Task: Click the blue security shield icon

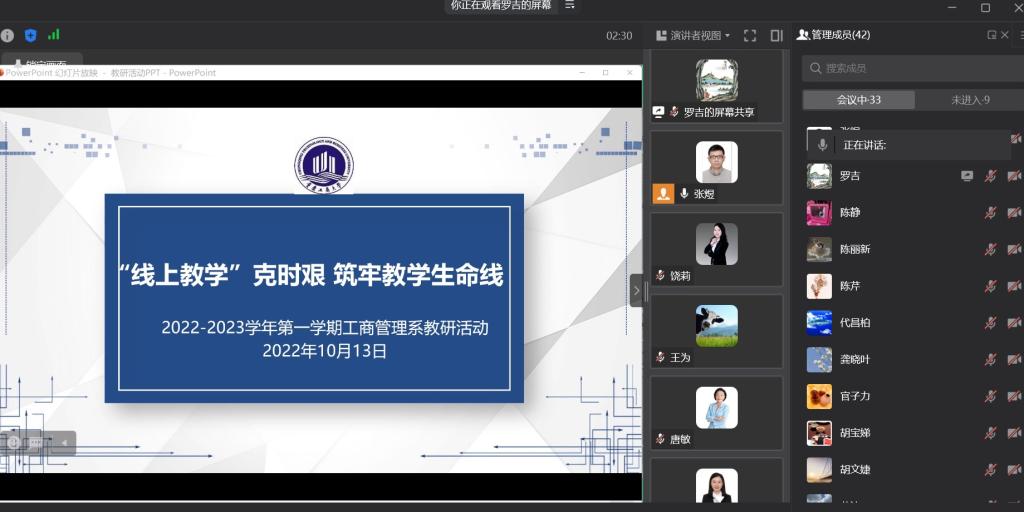Action: 30,35
